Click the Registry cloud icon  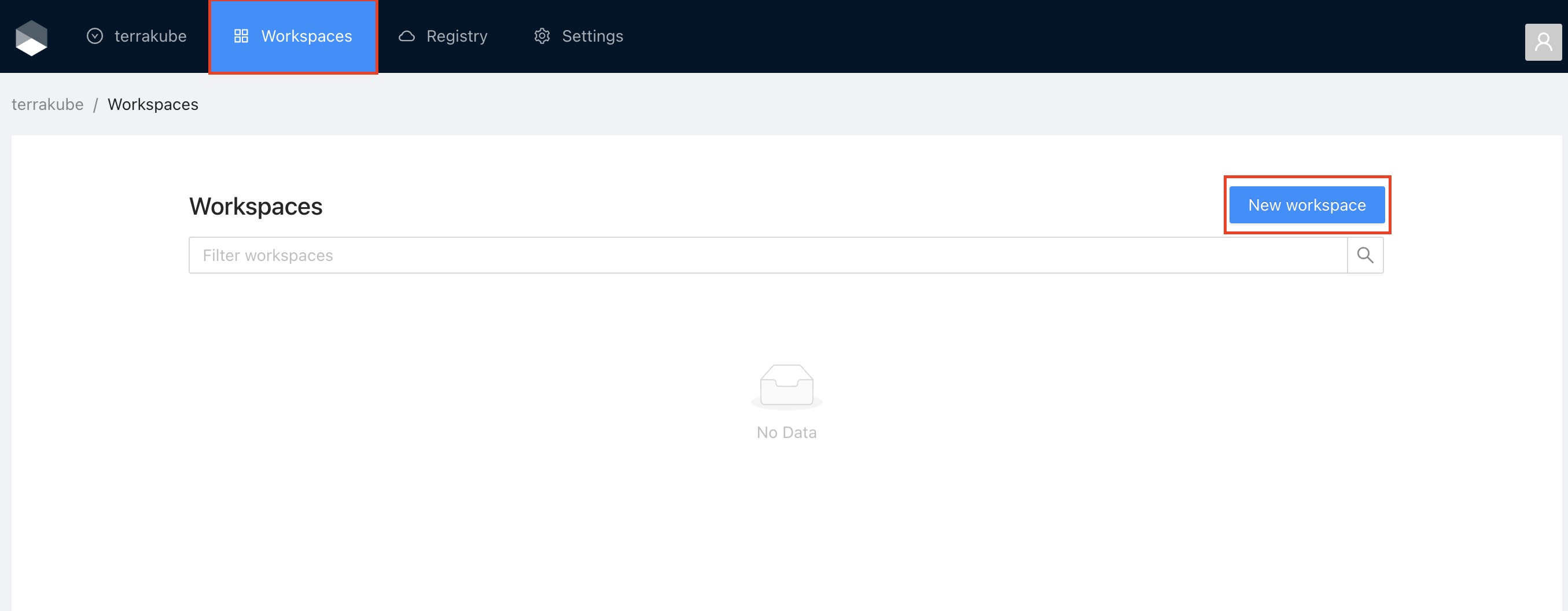tap(407, 36)
